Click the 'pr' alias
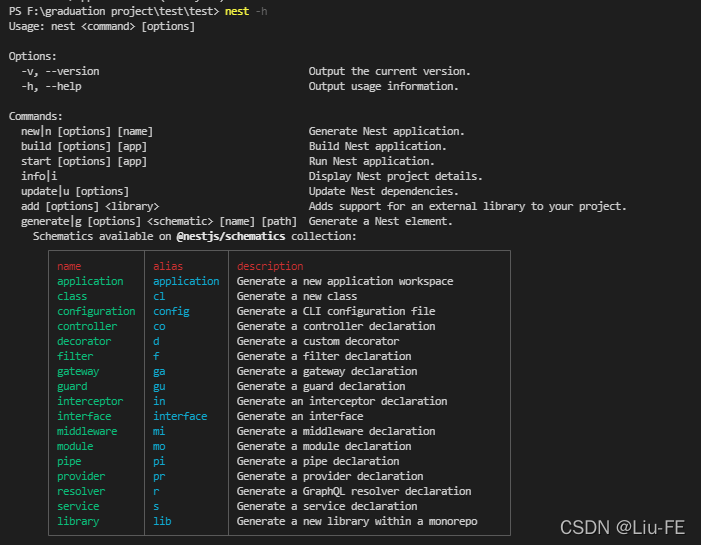 159,477
